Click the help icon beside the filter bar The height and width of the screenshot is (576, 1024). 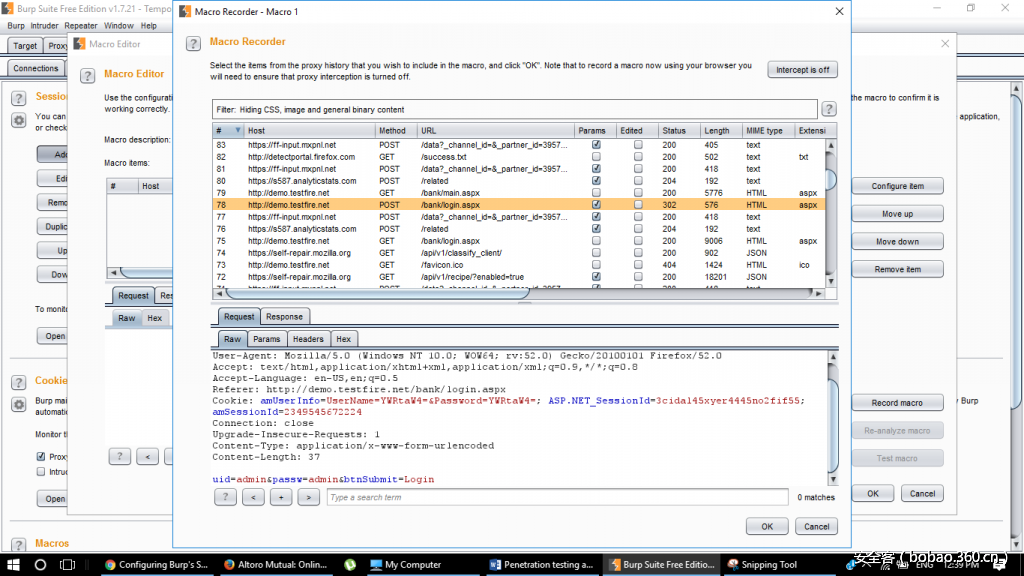click(828, 109)
